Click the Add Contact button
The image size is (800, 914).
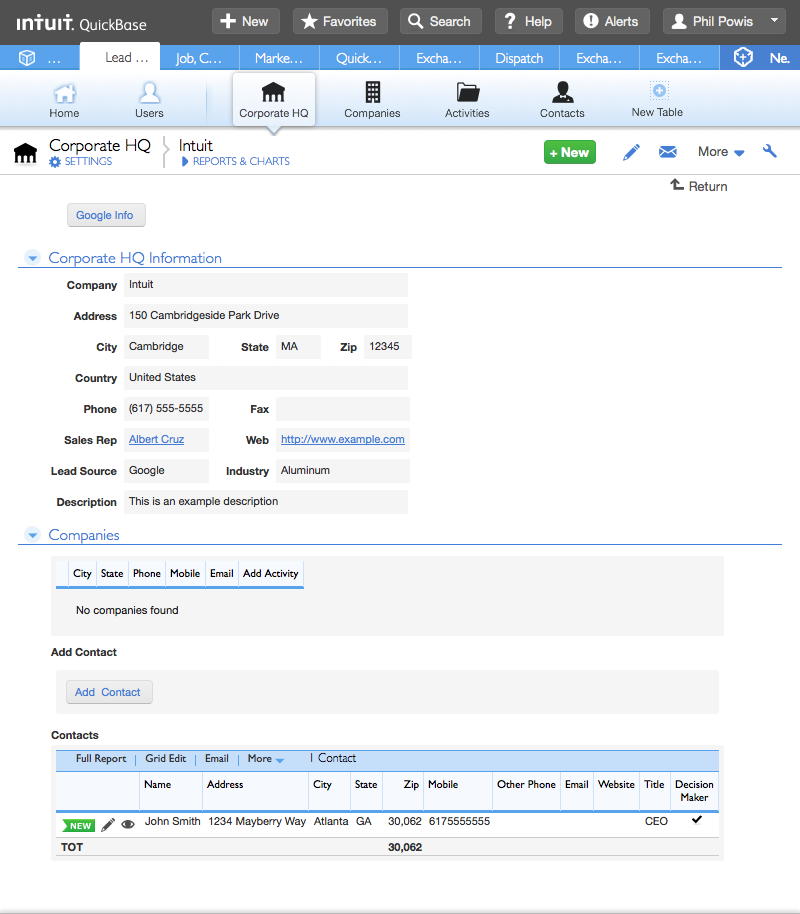[109, 692]
